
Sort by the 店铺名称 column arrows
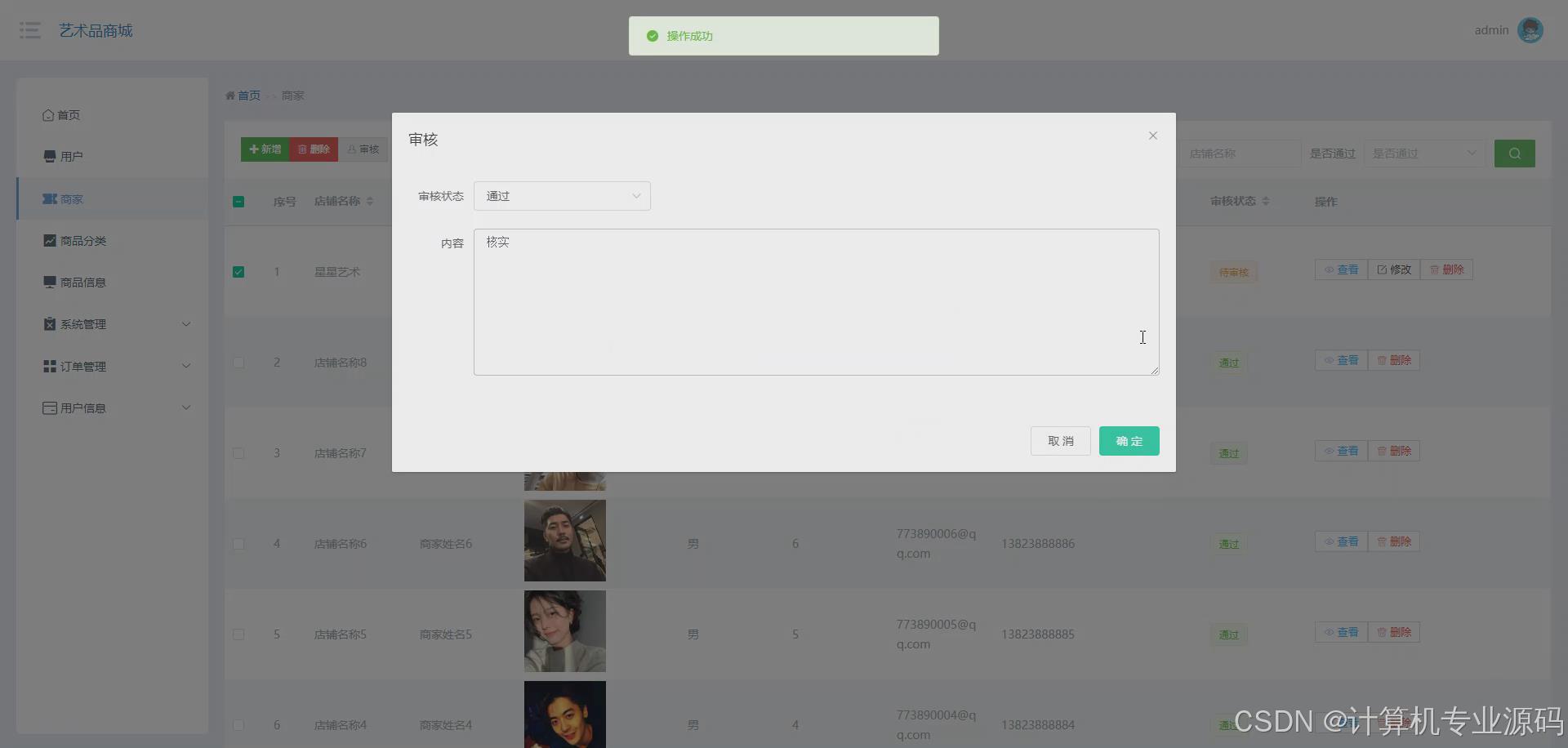(370, 202)
